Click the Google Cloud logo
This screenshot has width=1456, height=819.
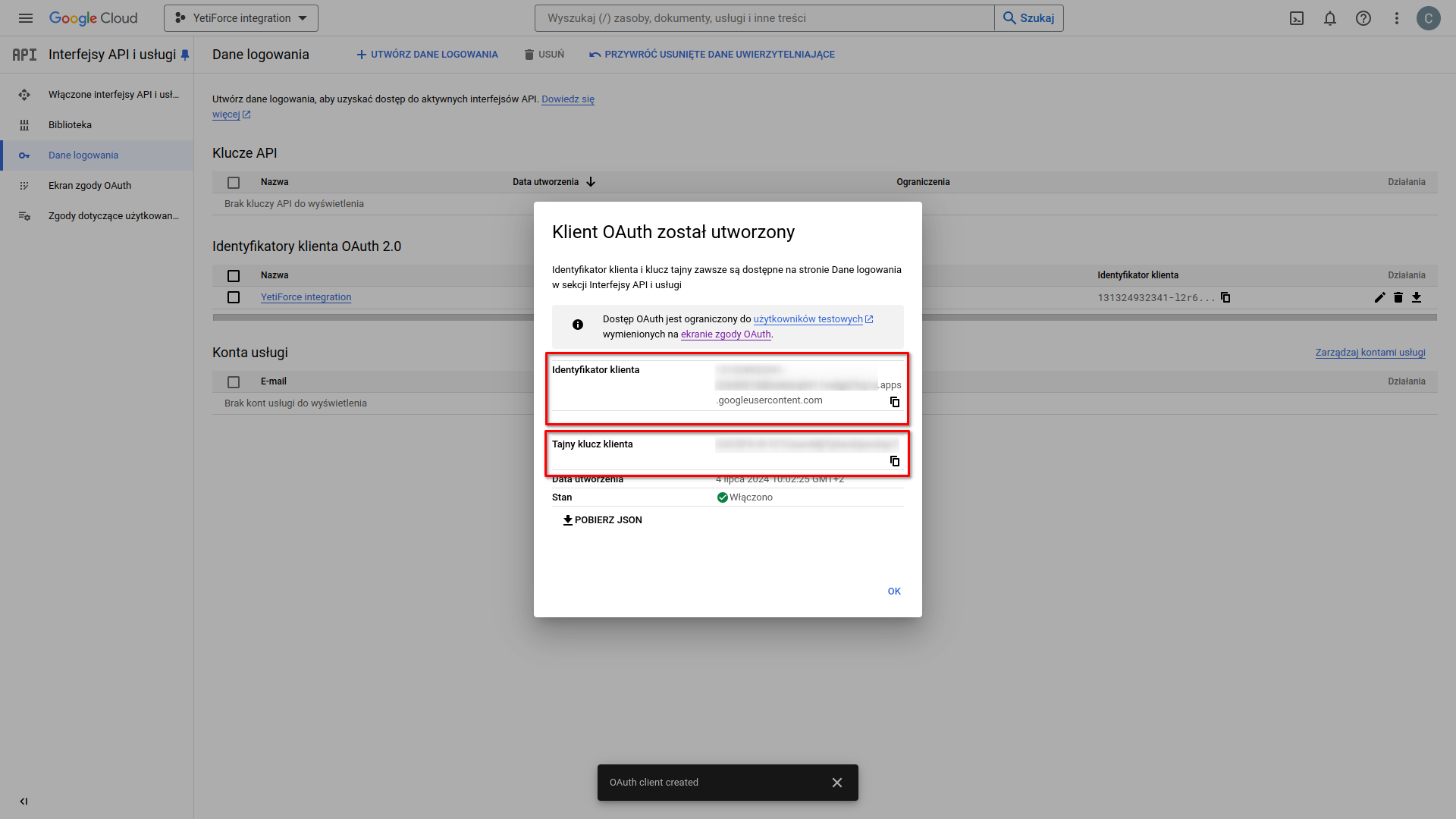93,18
